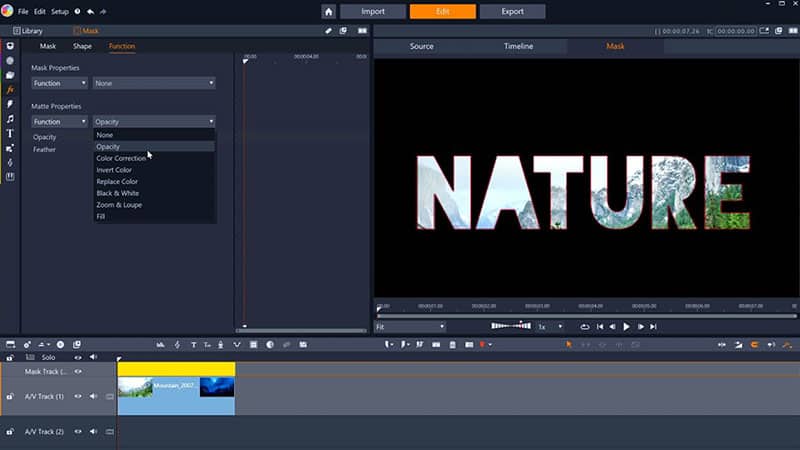The height and width of the screenshot is (450, 800).
Task: Open the music note sound library icon
Action: tap(10, 118)
